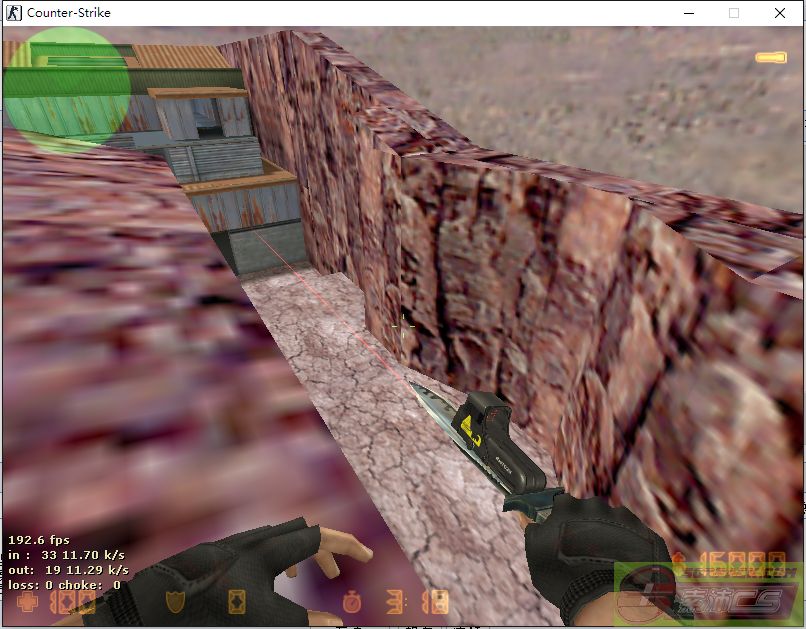
Task: Click the '192.6 fps' readout
Action: click(x=39, y=540)
